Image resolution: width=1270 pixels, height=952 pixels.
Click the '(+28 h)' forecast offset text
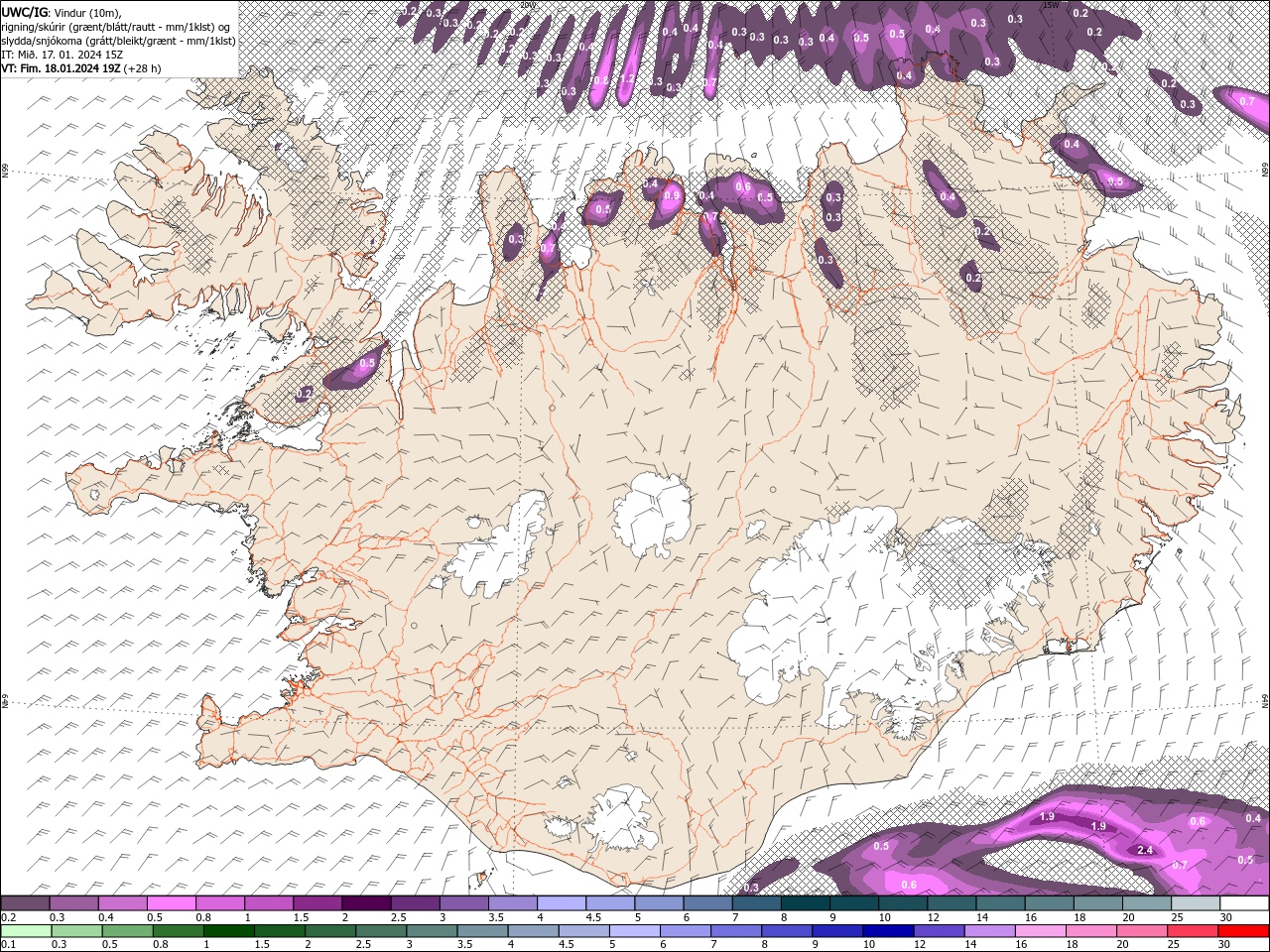[x=143, y=68]
